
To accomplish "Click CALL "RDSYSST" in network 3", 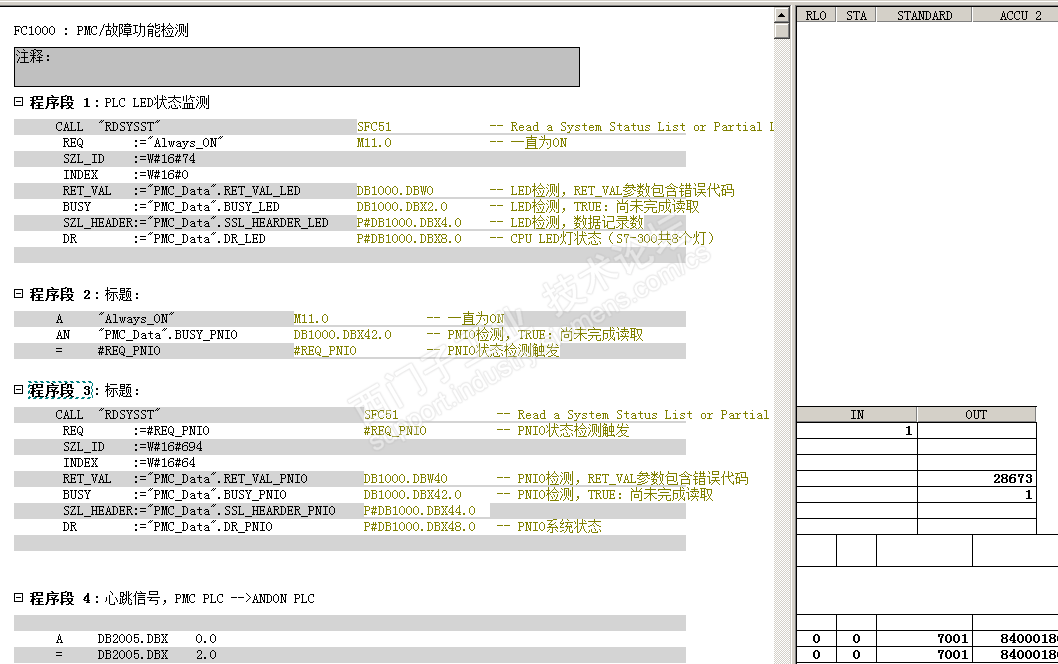I will pos(108,415).
